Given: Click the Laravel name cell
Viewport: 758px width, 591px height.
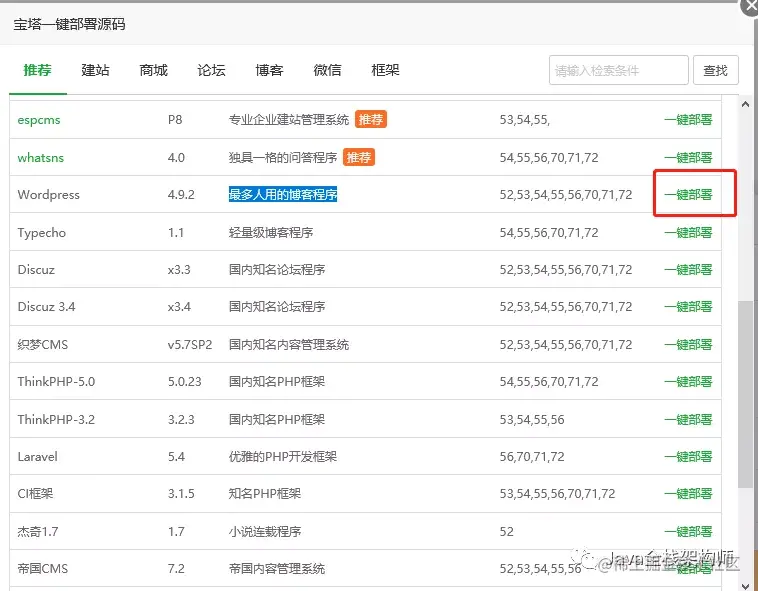Looking at the screenshot, I should [37, 457].
